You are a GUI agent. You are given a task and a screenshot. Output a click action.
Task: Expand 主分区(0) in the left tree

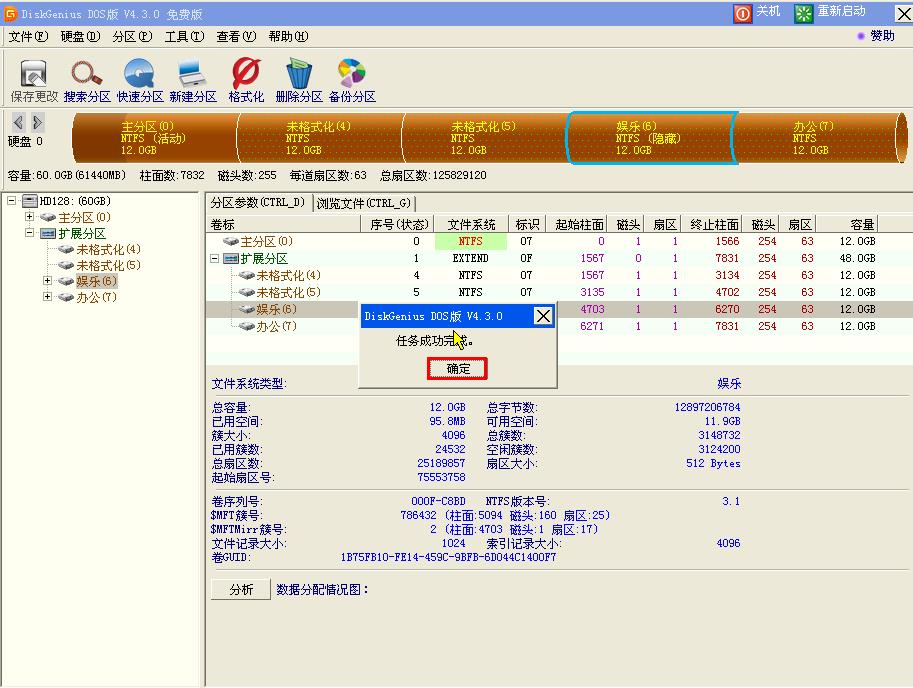pyautogui.click(x=29, y=217)
